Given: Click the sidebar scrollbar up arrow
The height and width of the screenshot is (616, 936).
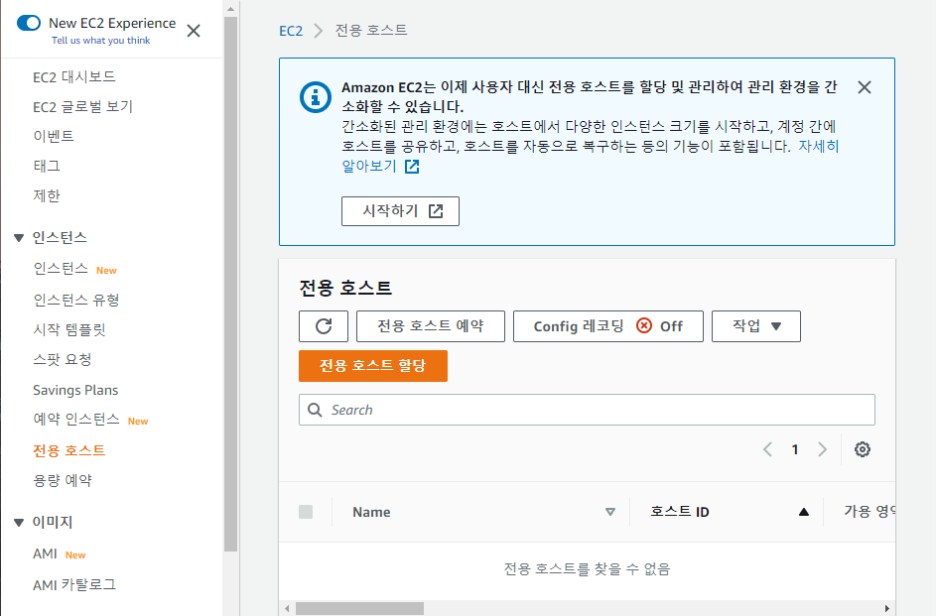Looking at the screenshot, I should pos(231,8).
